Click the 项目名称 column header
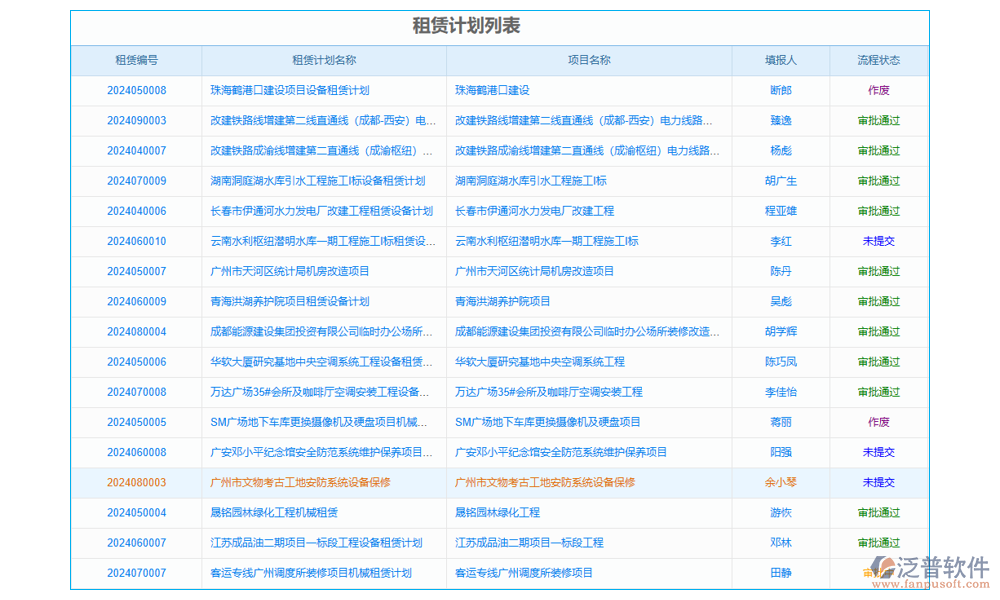The width and height of the screenshot is (1000, 600). [x=588, y=60]
